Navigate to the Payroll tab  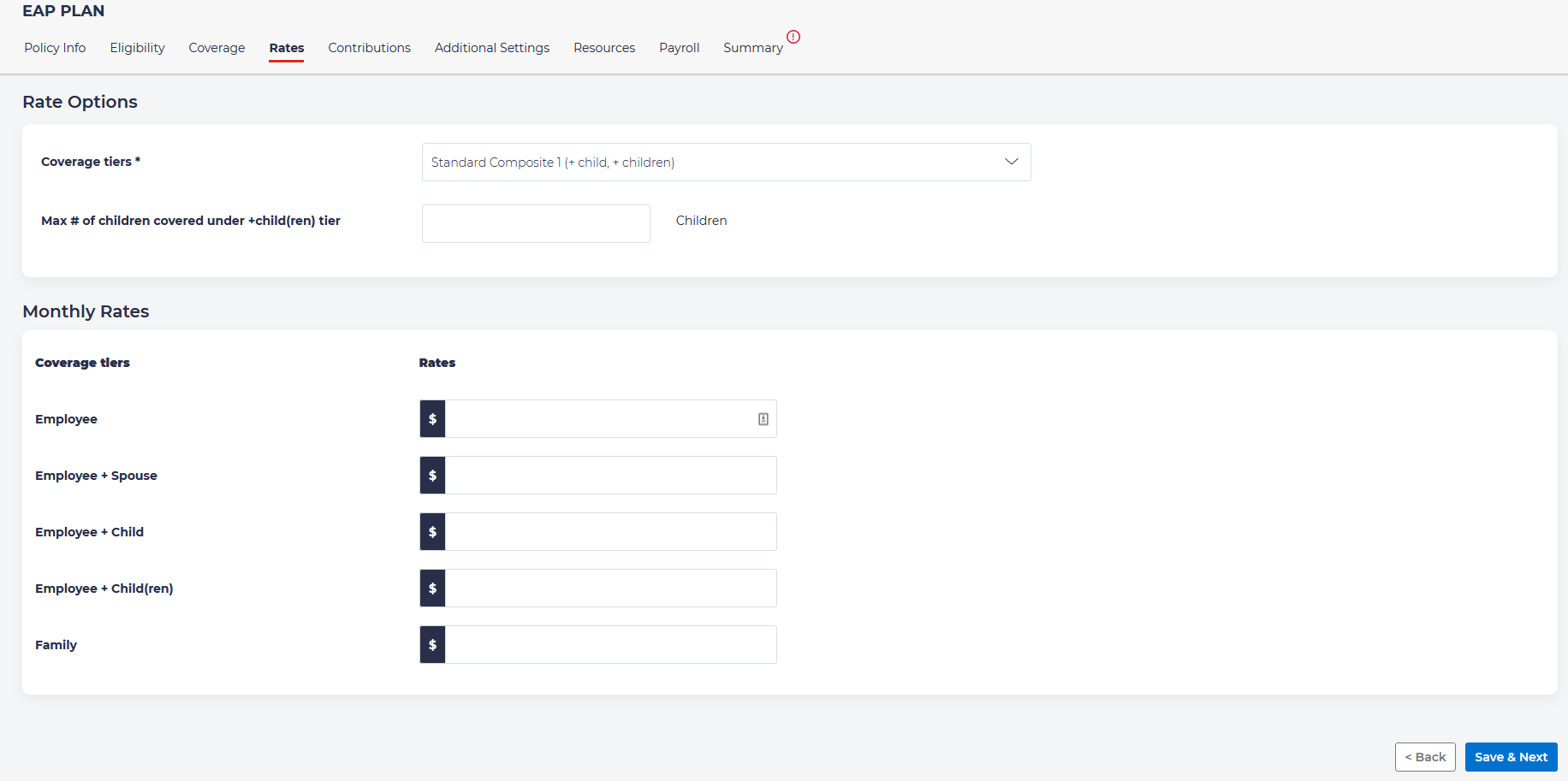click(679, 48)
